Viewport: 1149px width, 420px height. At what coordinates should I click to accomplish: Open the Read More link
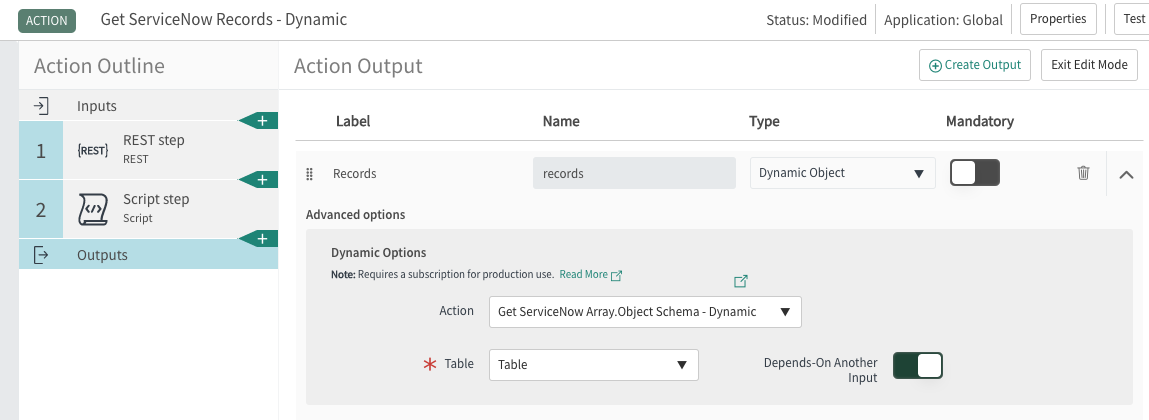[x=583, y=274]
